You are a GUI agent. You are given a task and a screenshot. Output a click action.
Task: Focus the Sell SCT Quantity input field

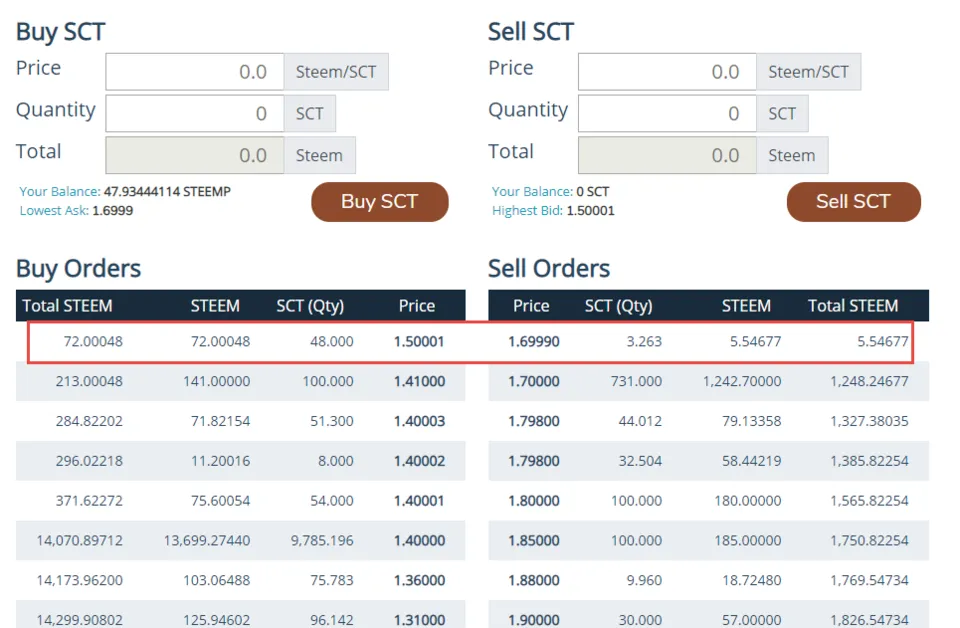667,113
